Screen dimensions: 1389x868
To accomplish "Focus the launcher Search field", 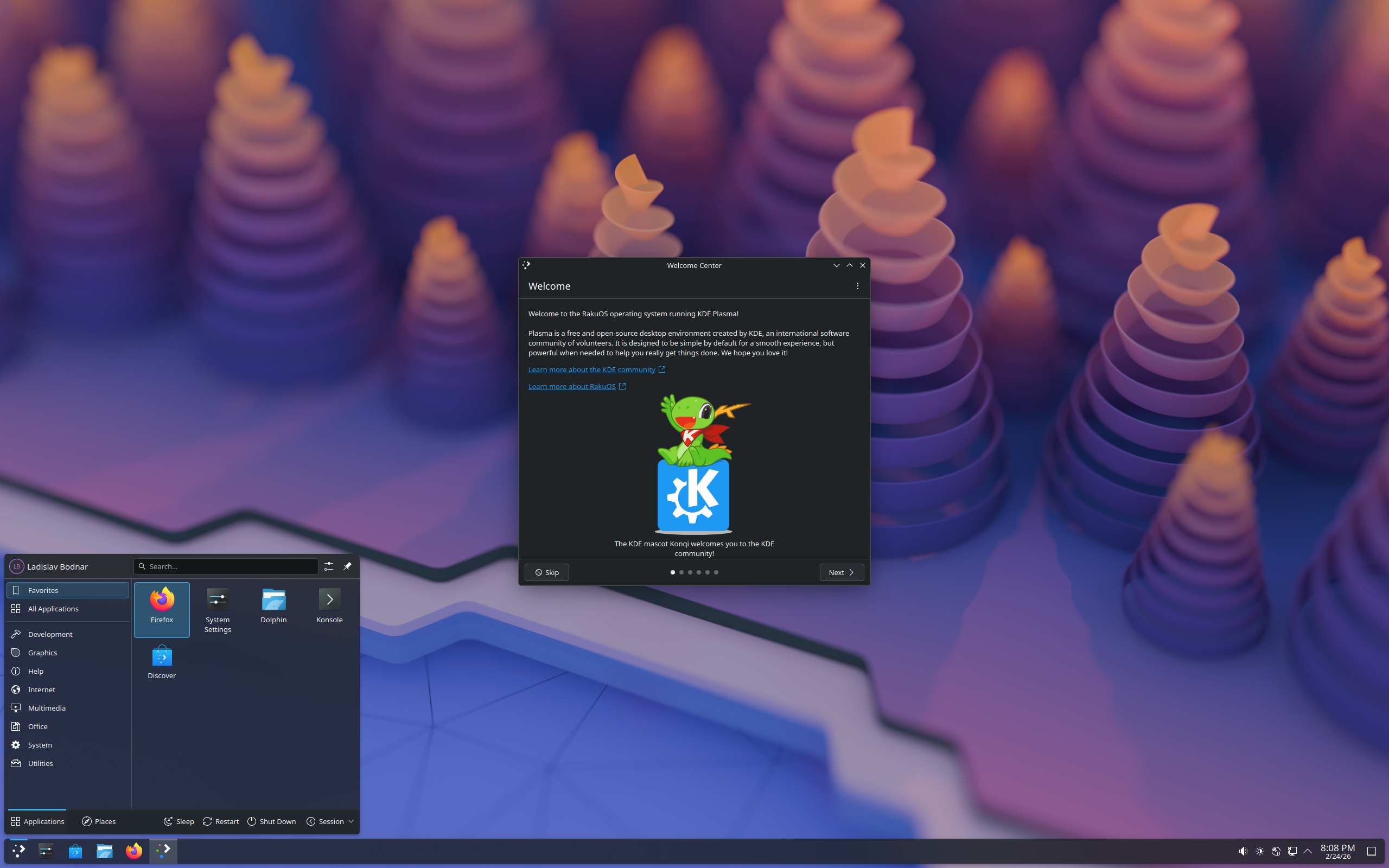I will click(x=226, y=566).
